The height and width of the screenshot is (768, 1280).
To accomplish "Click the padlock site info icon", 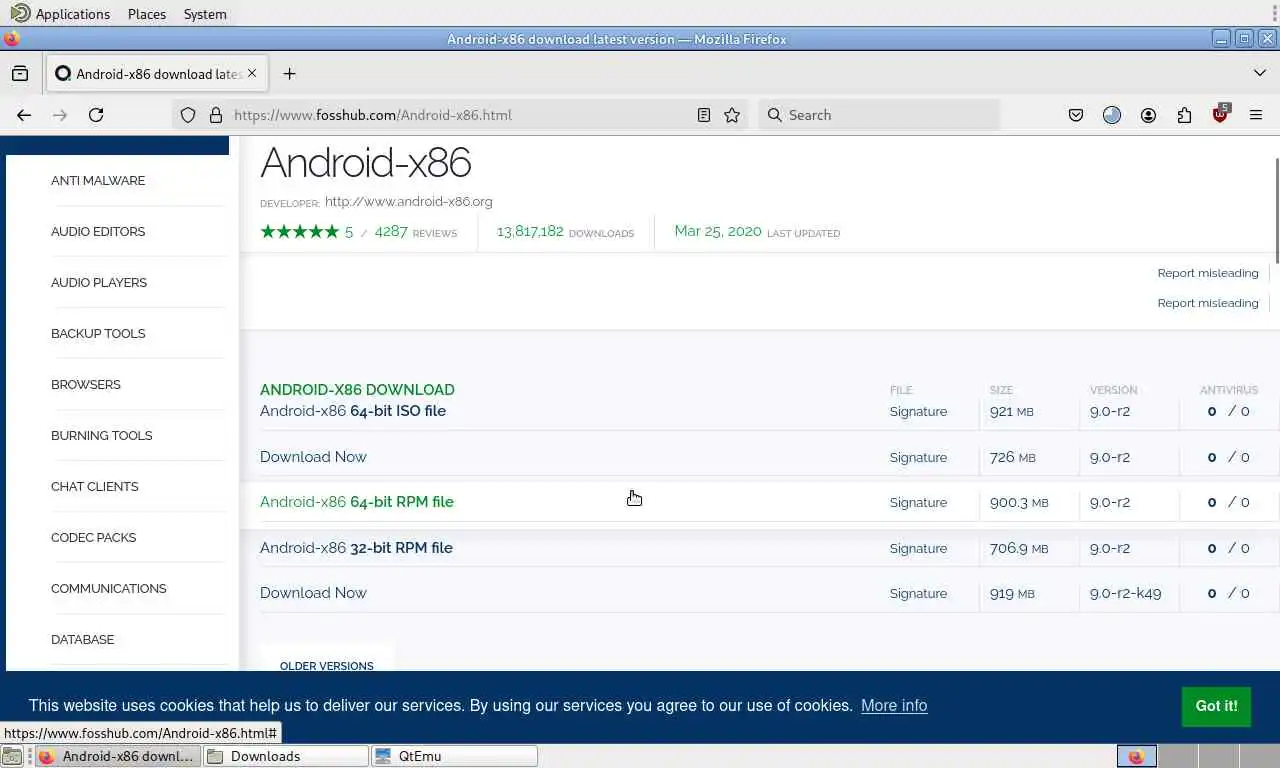I will [x=216, y=115].
